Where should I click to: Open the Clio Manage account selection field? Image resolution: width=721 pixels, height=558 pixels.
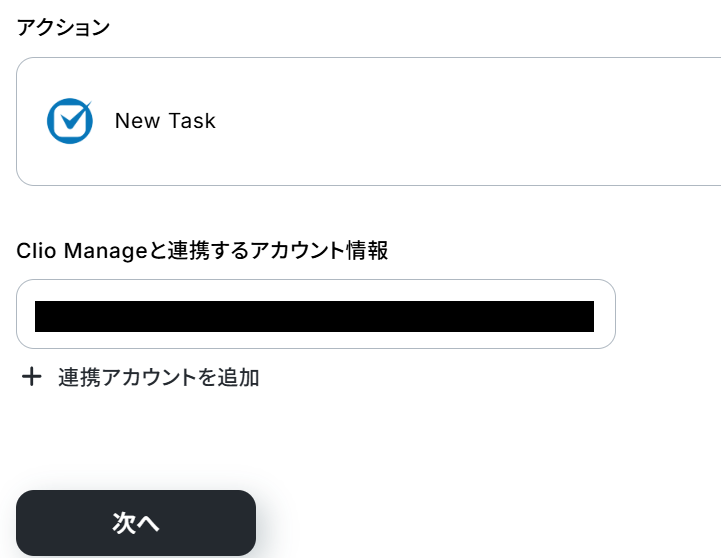coord(315,314)
